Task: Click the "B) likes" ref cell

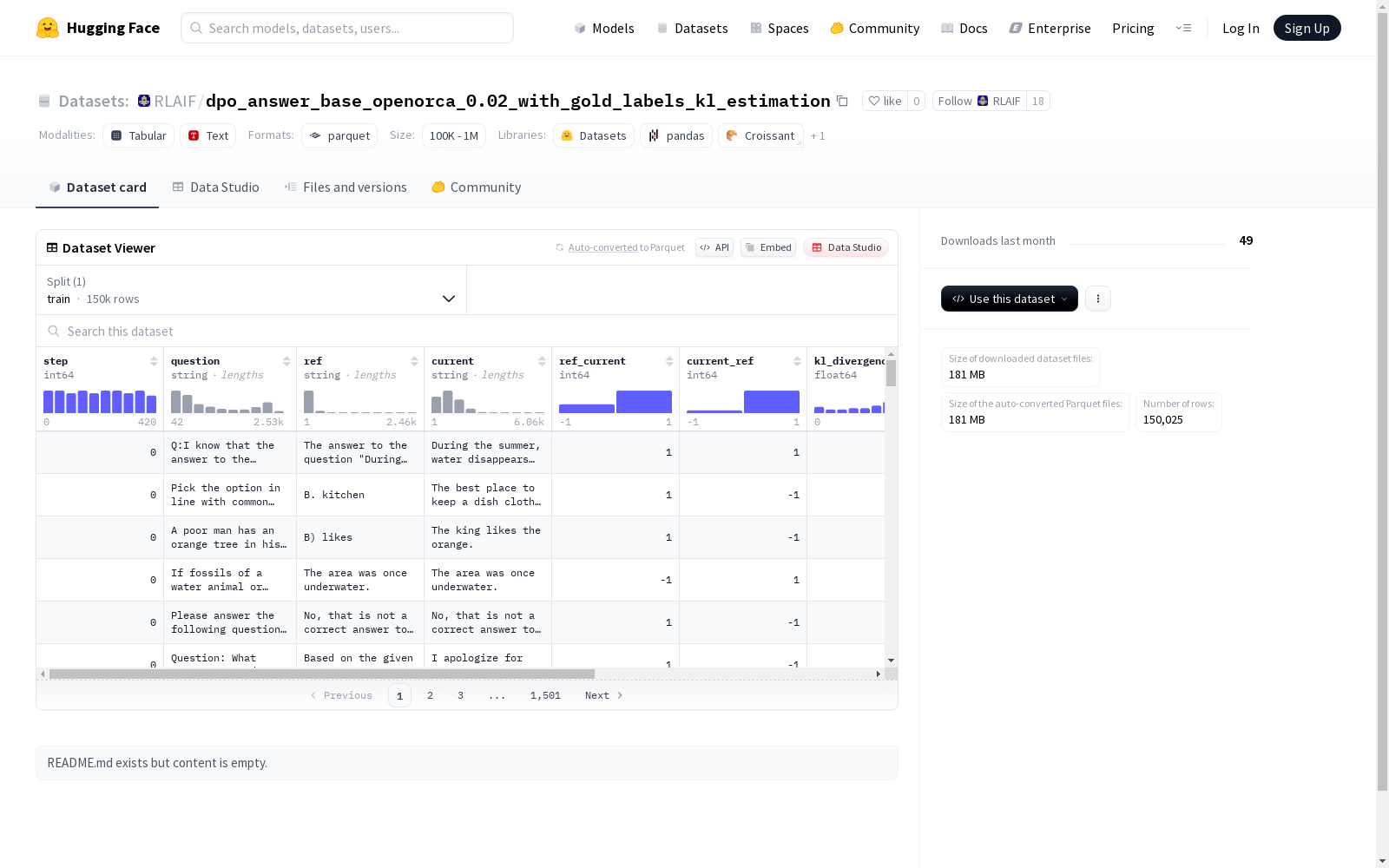Action: 360,537
